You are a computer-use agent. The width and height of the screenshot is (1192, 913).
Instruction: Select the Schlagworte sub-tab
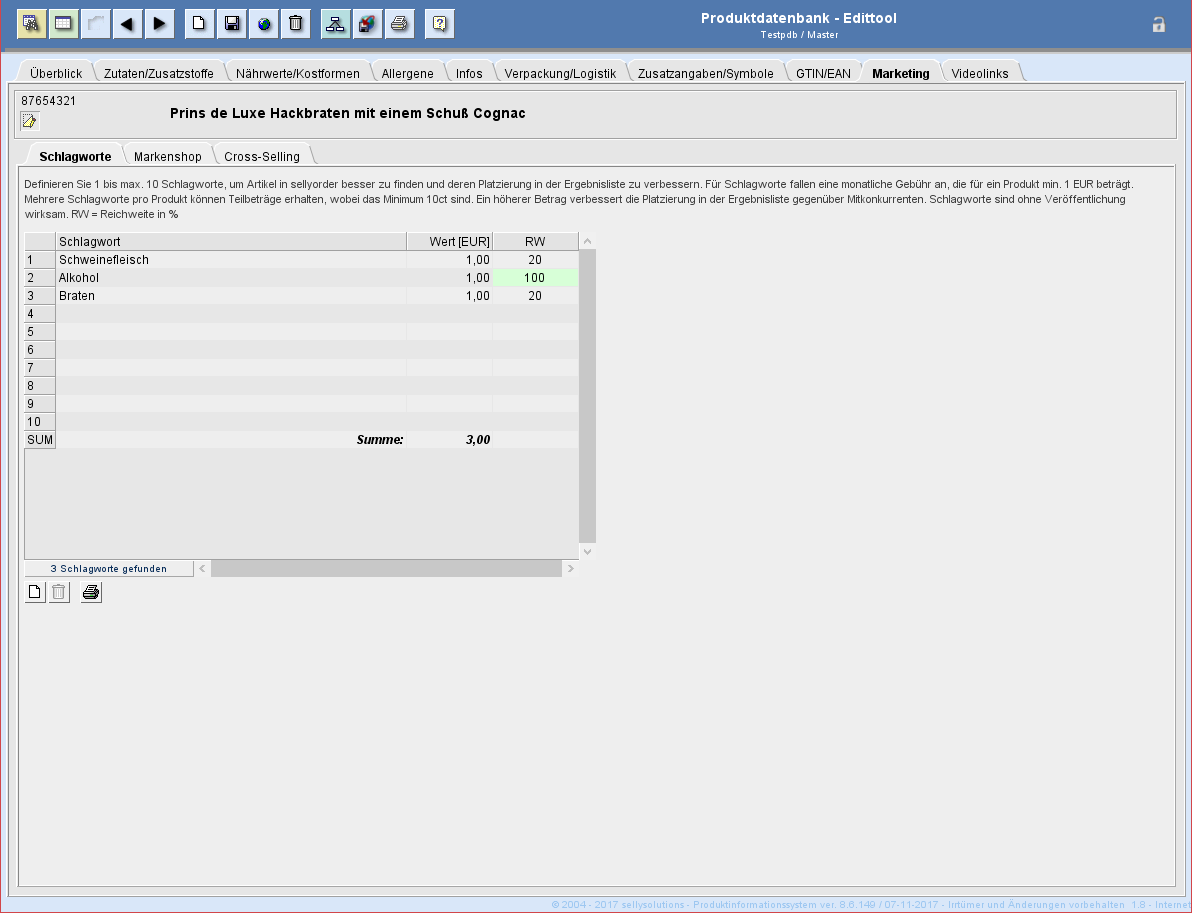click(x=75, y=156)
